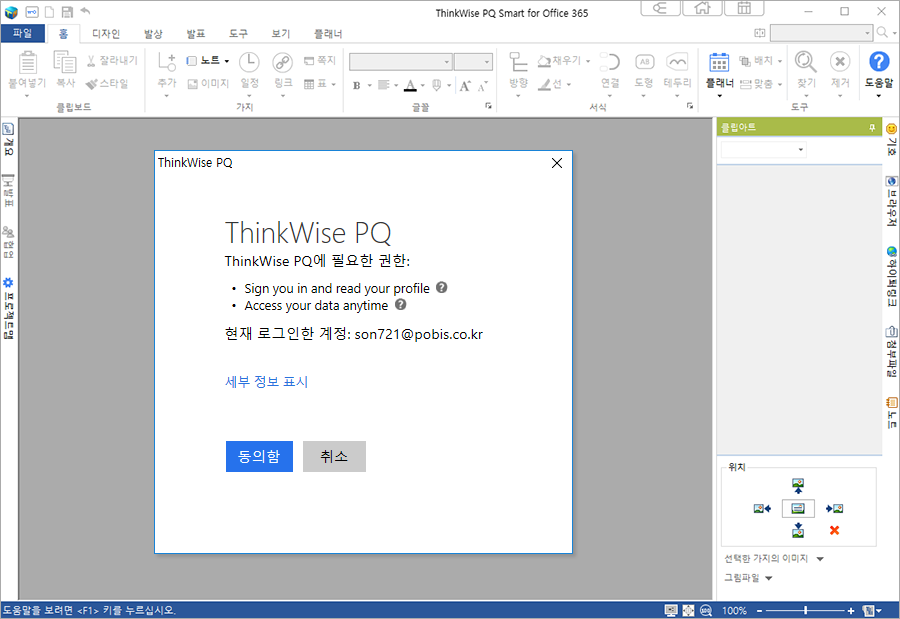The image size is (900, 619).
Task: Click the 이미지 insert button
Action: (x=208, y=84)
